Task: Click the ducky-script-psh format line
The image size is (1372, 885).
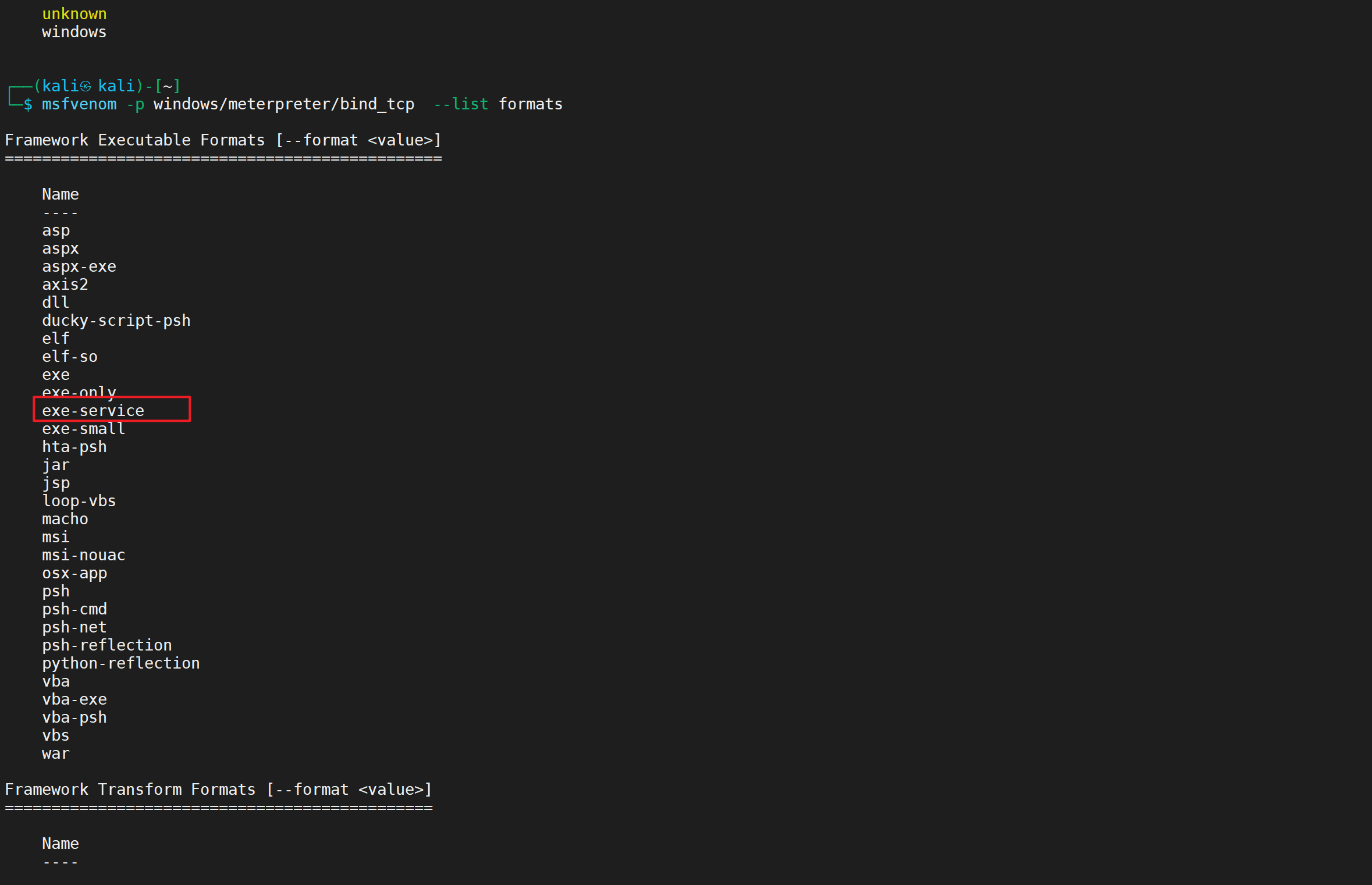Action: click(116, 321)
